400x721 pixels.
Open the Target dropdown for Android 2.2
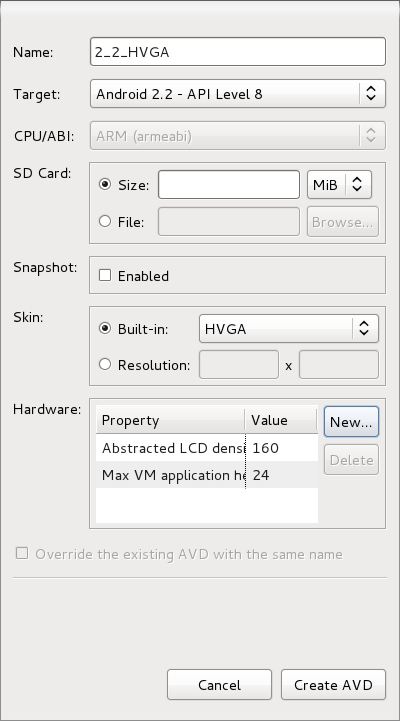click(238, 94)
